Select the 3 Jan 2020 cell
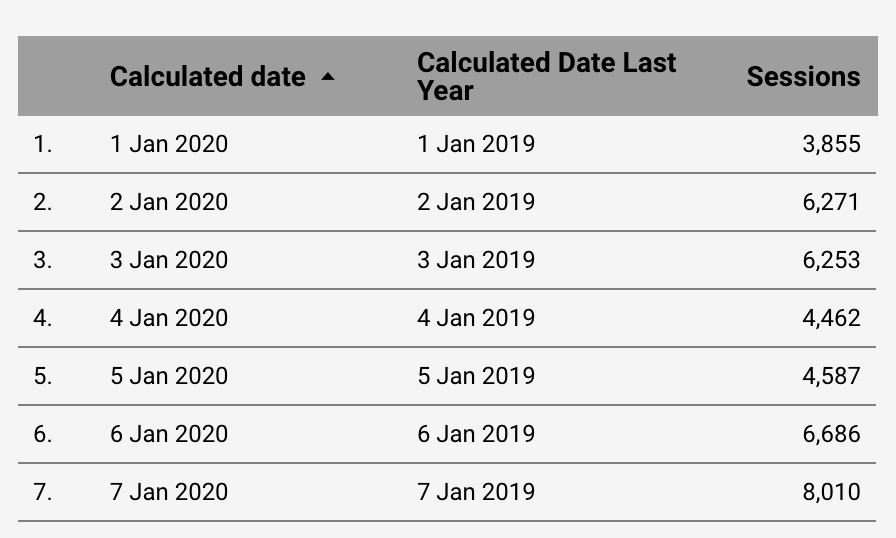The image size is (896, 538). click(x=169, y=260)
